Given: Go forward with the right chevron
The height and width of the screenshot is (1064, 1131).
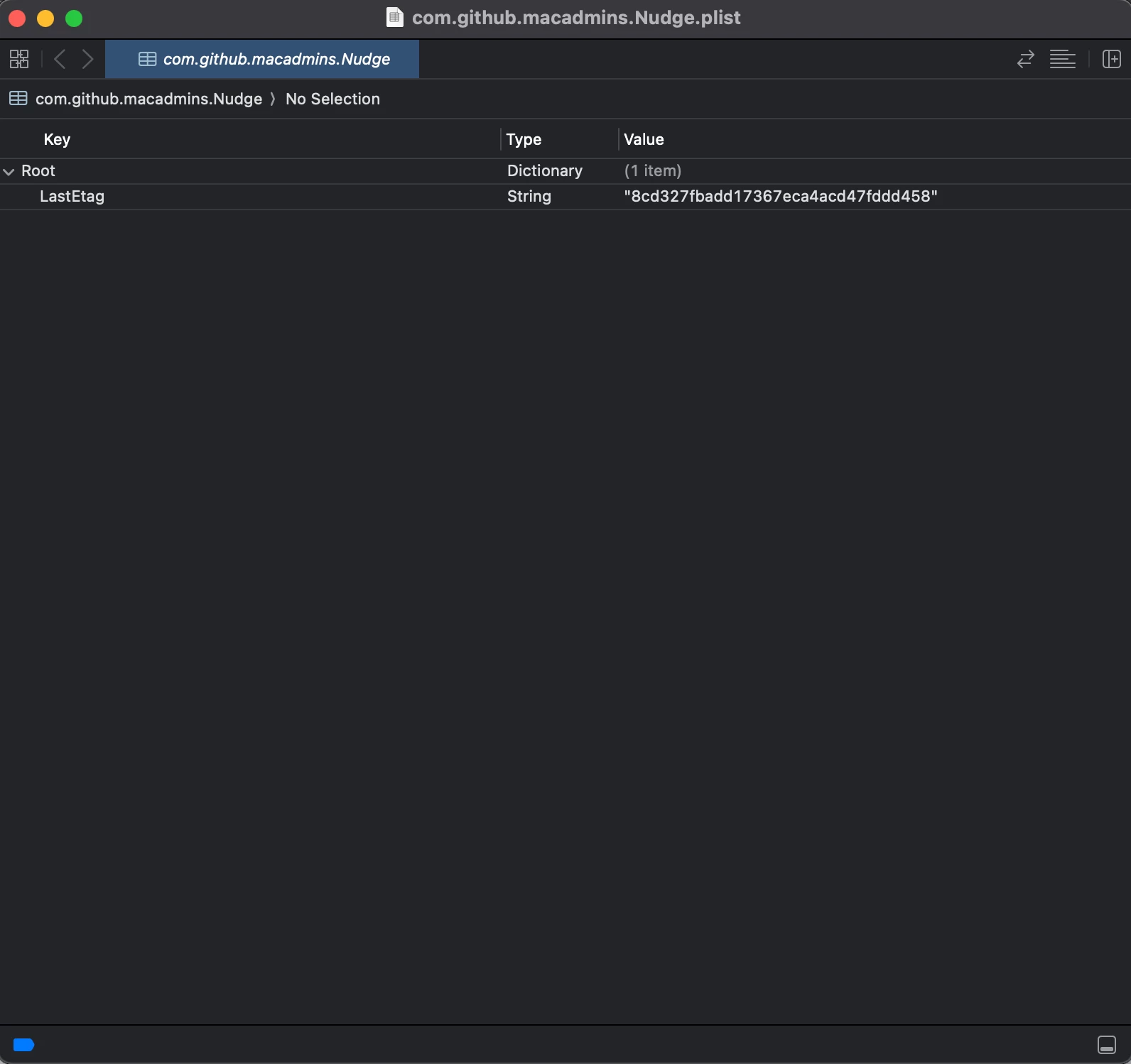Looking at the screenshot, I should (87, 59).
